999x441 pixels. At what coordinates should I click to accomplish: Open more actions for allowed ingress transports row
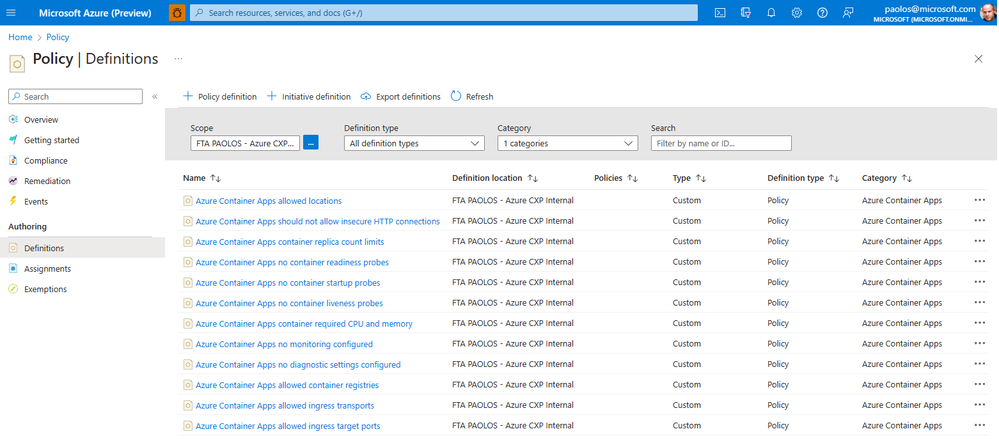[x=979, y=405]
